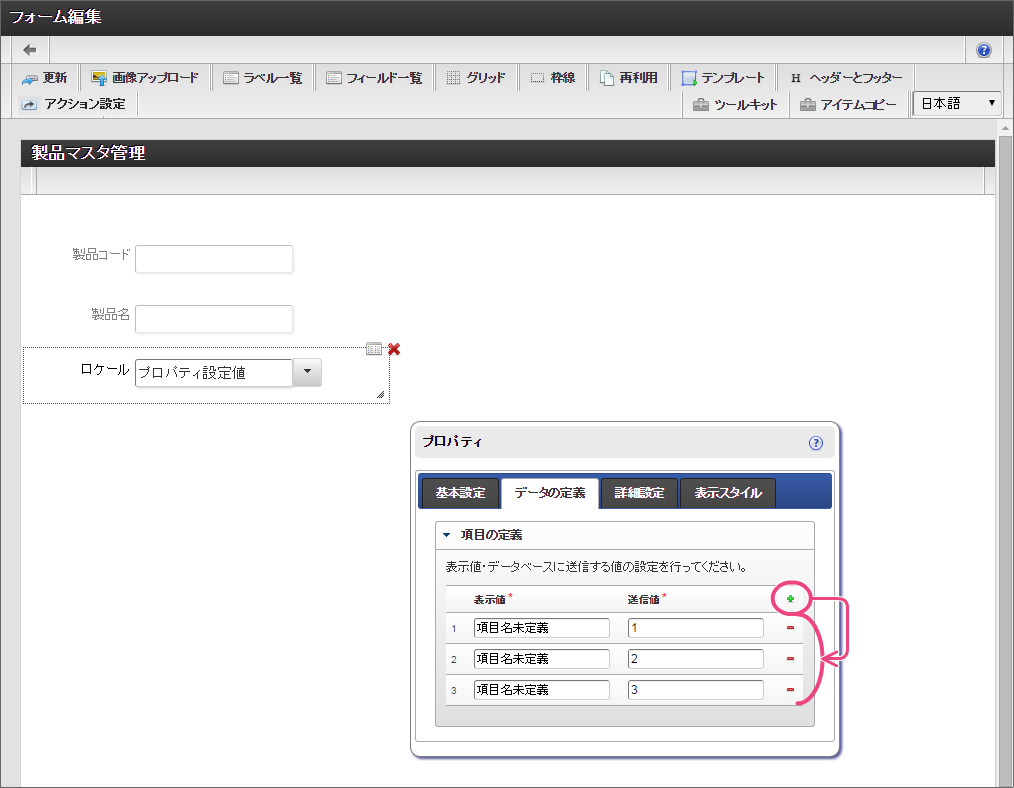Open properties icon of ロケール item
This screenshot has height=788, width=1014.
374,349
